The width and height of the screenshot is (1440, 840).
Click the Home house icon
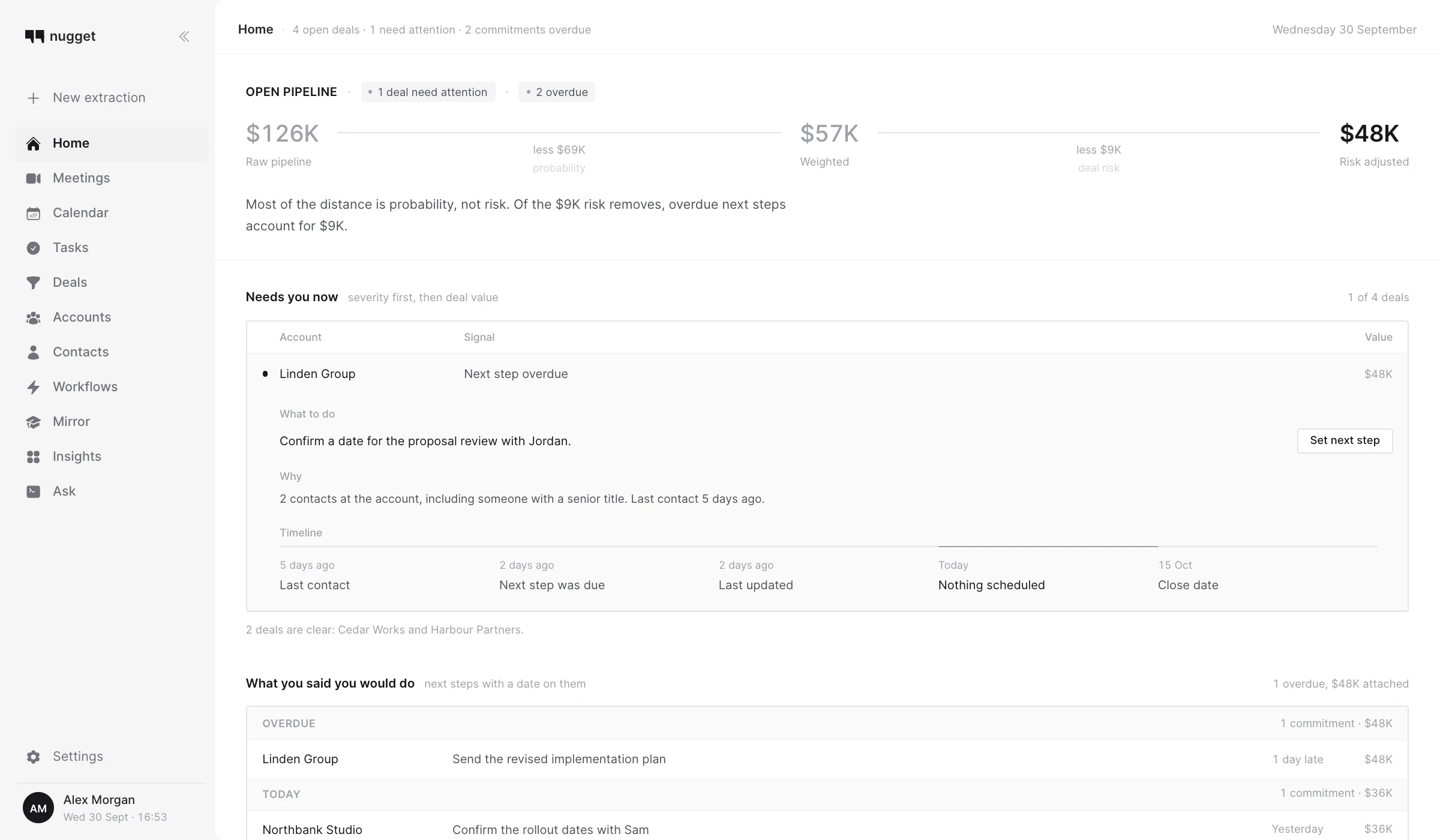(x=34, y=143)
